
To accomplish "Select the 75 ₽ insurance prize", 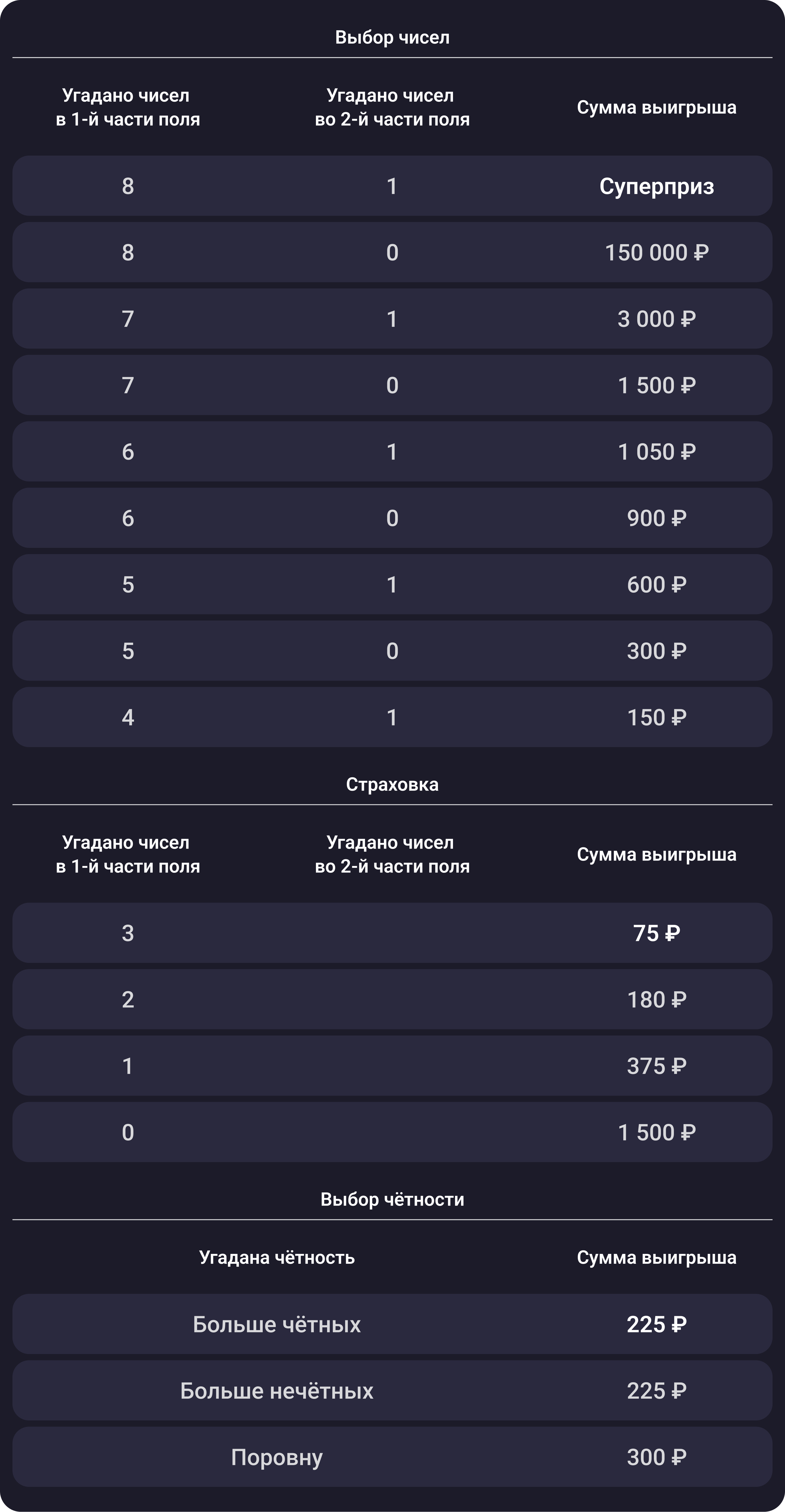I will pos(657,933).
